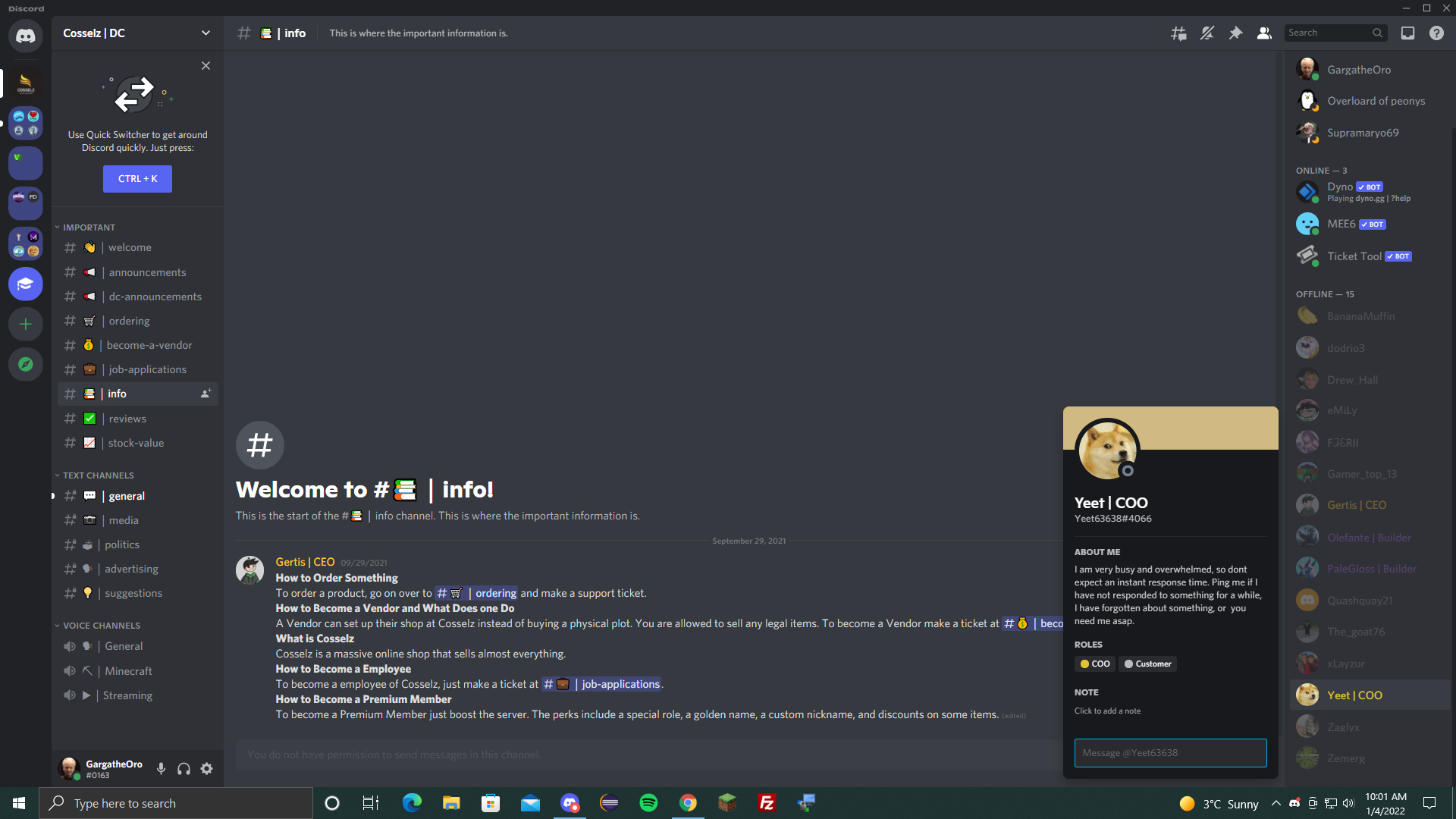Open the Student Hub graduation cap icon
Screen dimensions: 1456x819
click(x=26, y=284)
